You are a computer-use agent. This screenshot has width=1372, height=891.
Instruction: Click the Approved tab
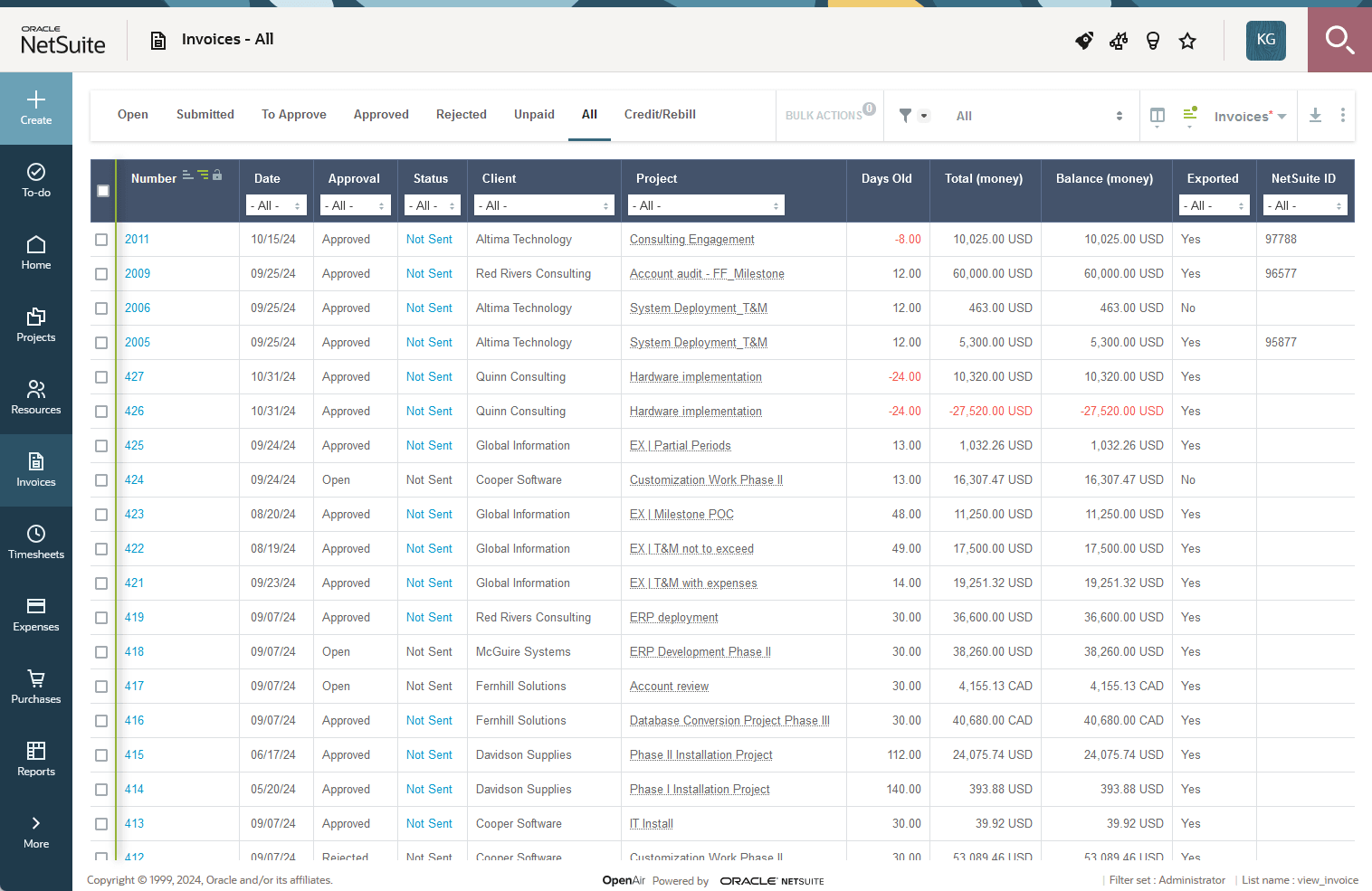[381, 115]
